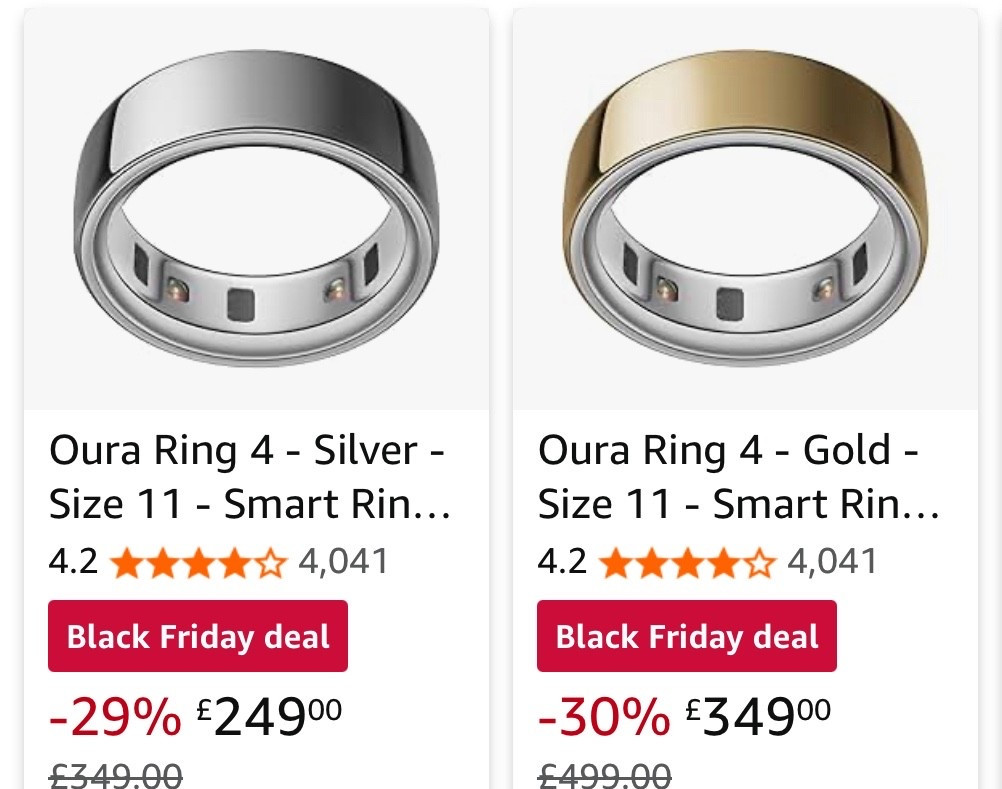Click the first orange star under Silver ring
Screen dimensions: 1002x789
[128, 562]
